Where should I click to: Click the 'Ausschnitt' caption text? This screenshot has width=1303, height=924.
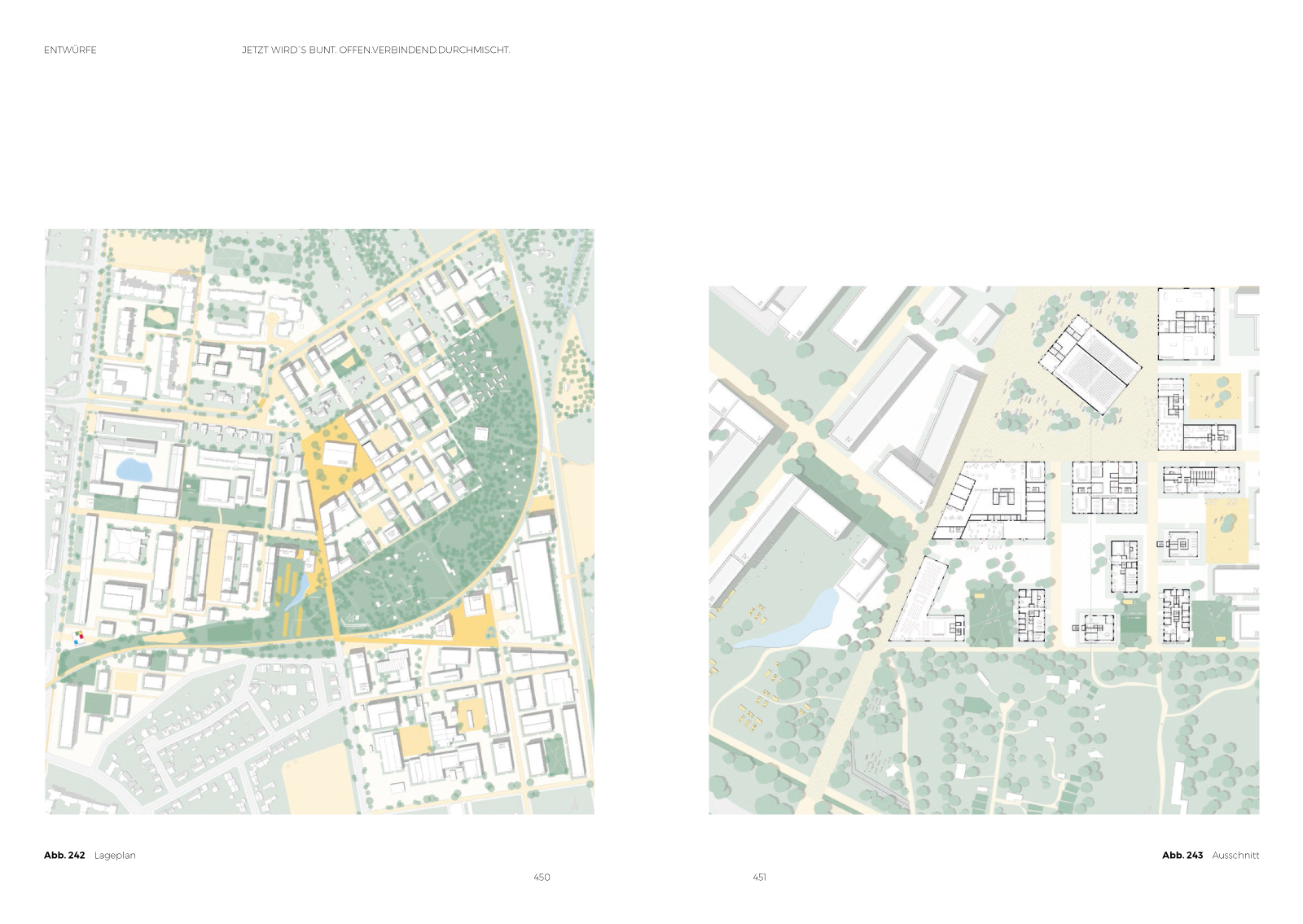click(x=1235, y=856)
